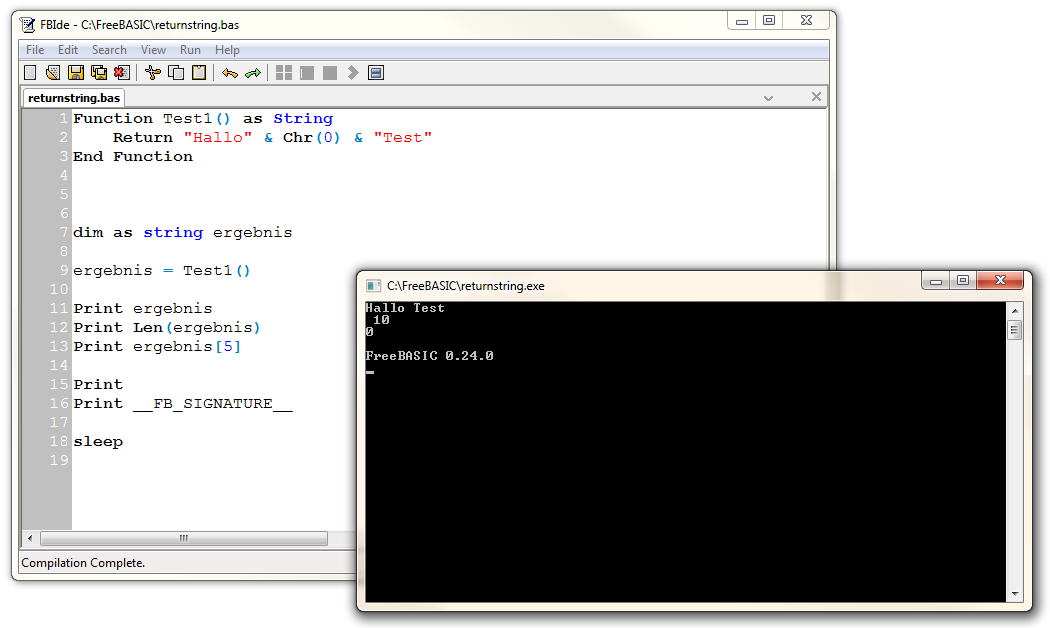Minimize the FBIde window
Image resolution: width=1050 pixels, height=628 pixels.
[742, 21]
